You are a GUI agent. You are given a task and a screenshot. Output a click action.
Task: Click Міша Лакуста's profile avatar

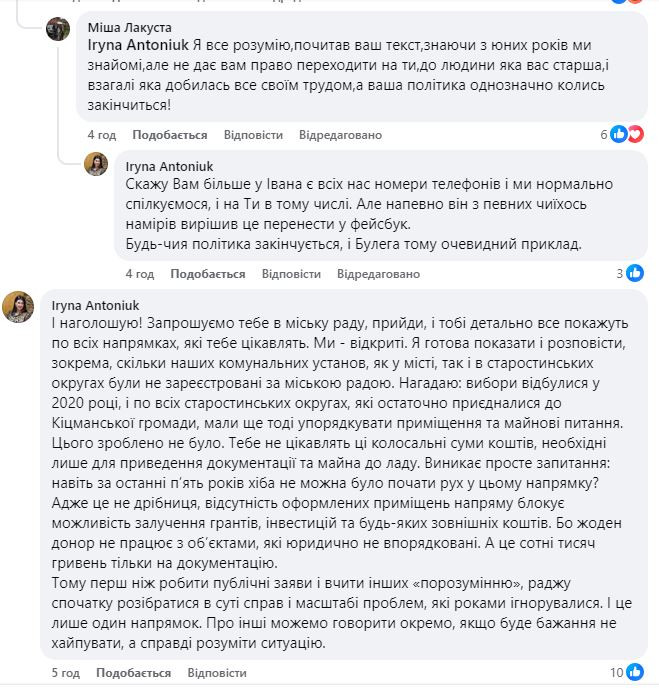pos(58,29)
